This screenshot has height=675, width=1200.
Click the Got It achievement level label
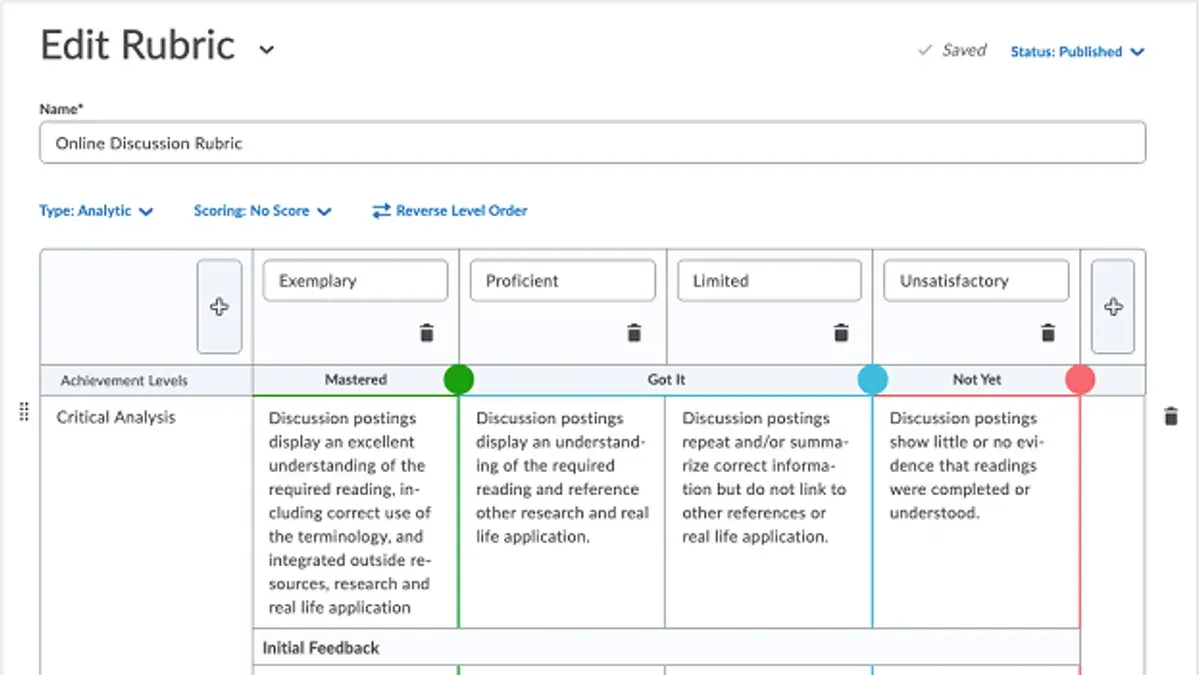(667, 380)
